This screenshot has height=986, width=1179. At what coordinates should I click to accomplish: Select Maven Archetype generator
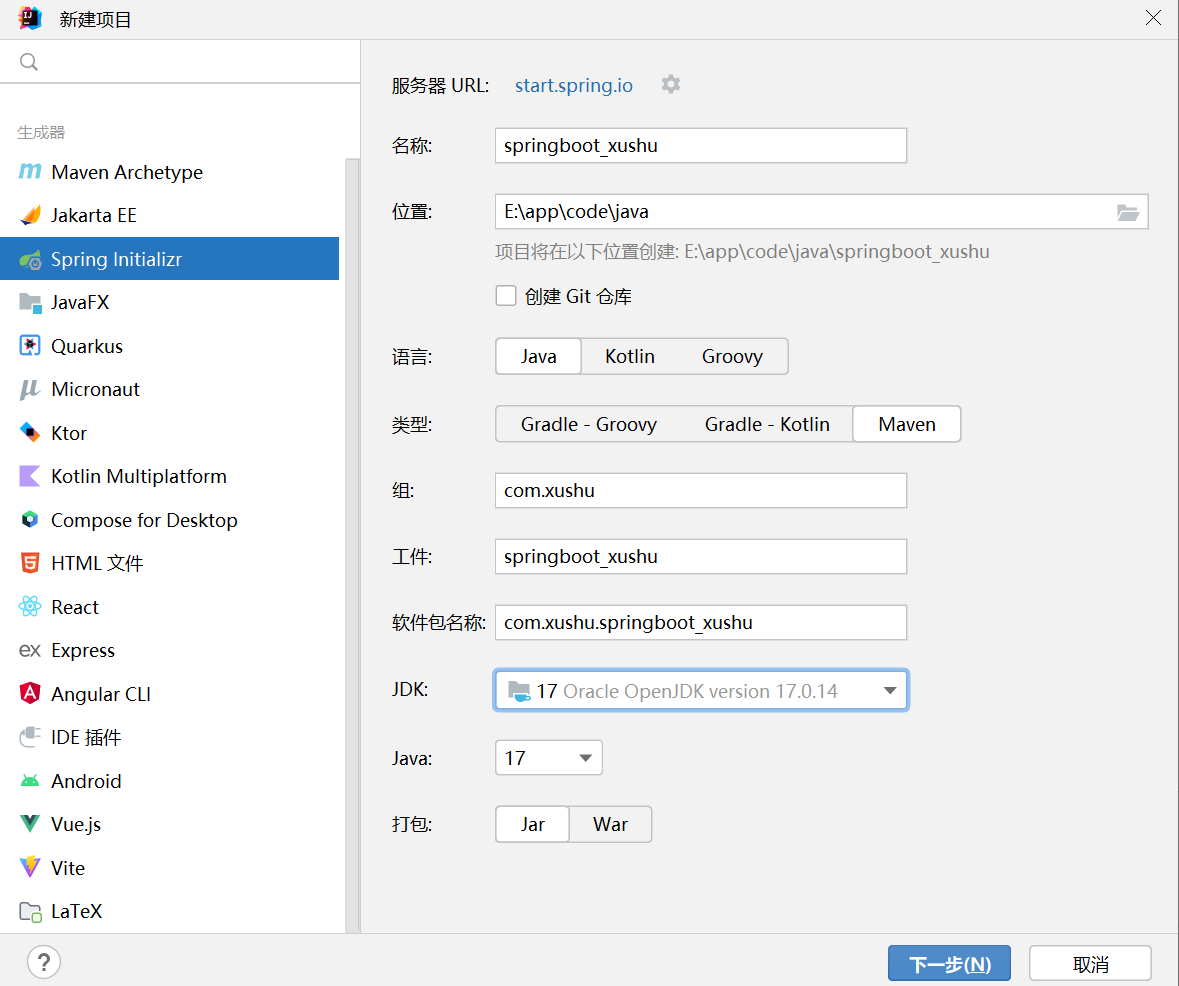(x=170, y=172)
